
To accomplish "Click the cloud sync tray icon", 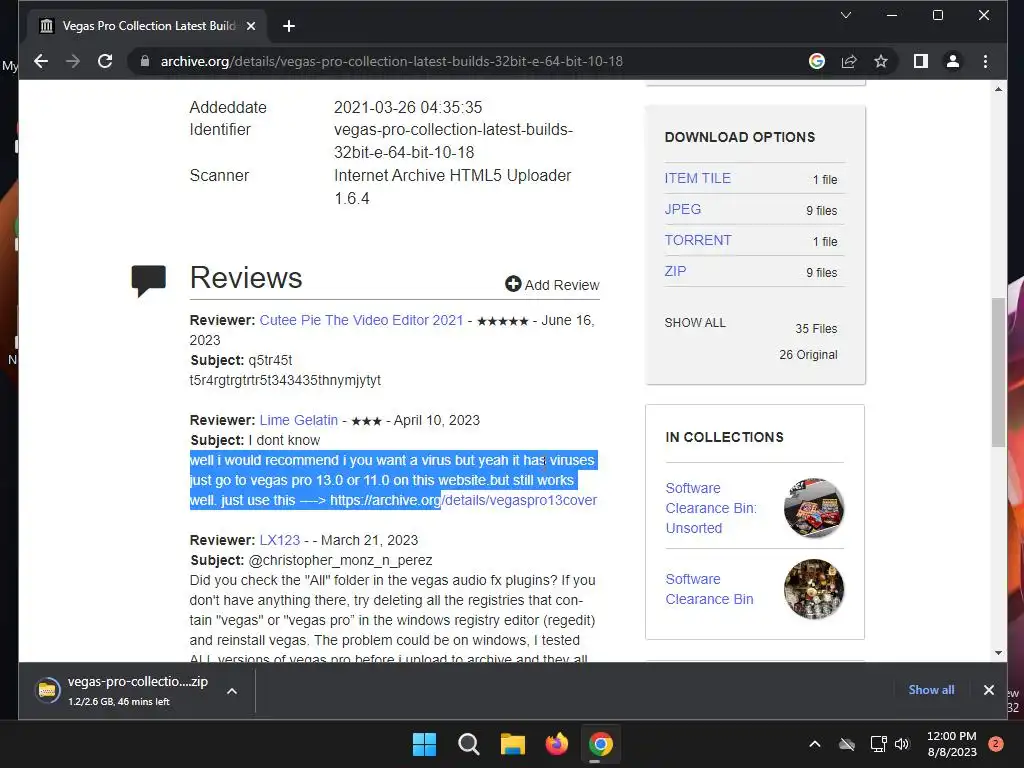I will pos(847,744).
